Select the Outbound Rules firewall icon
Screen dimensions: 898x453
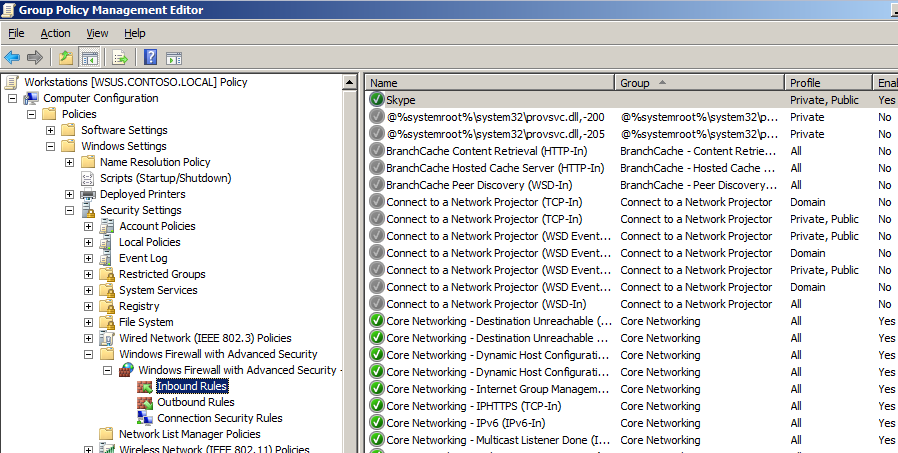pyautogui.click(x=145, y=402)
